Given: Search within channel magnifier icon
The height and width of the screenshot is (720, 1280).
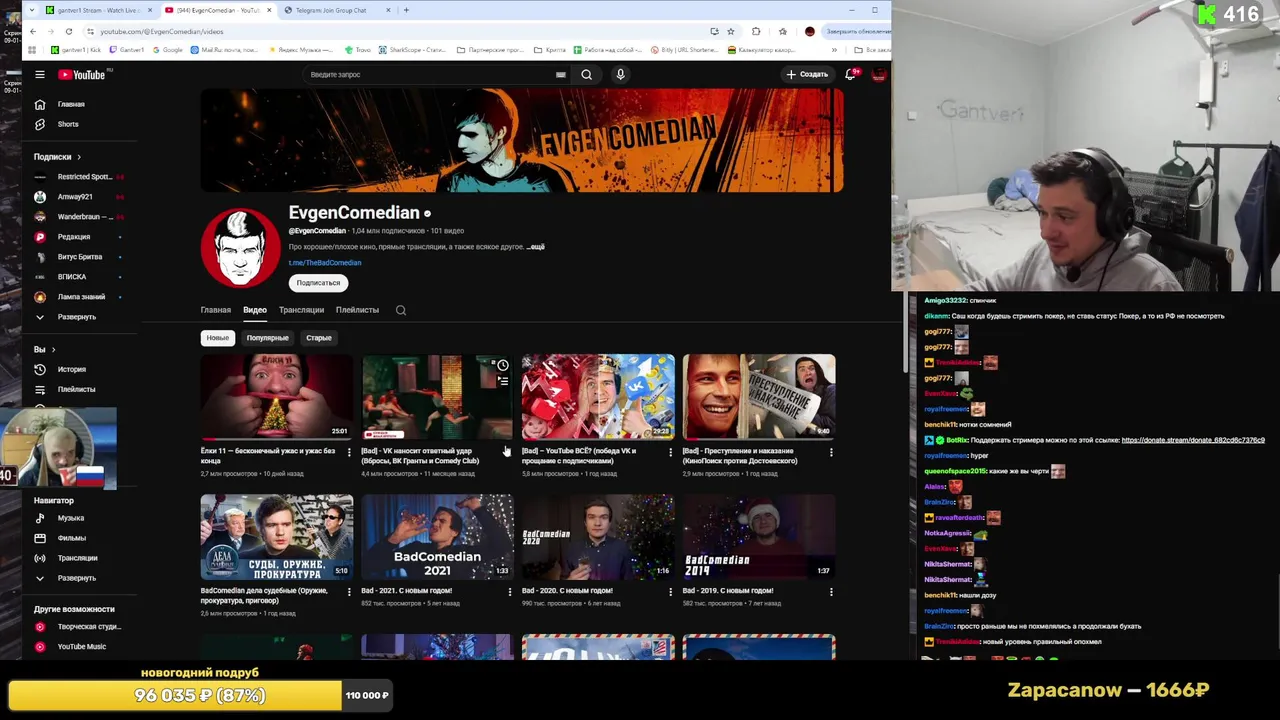Looking at the screenshot, I should coord(401,310).
